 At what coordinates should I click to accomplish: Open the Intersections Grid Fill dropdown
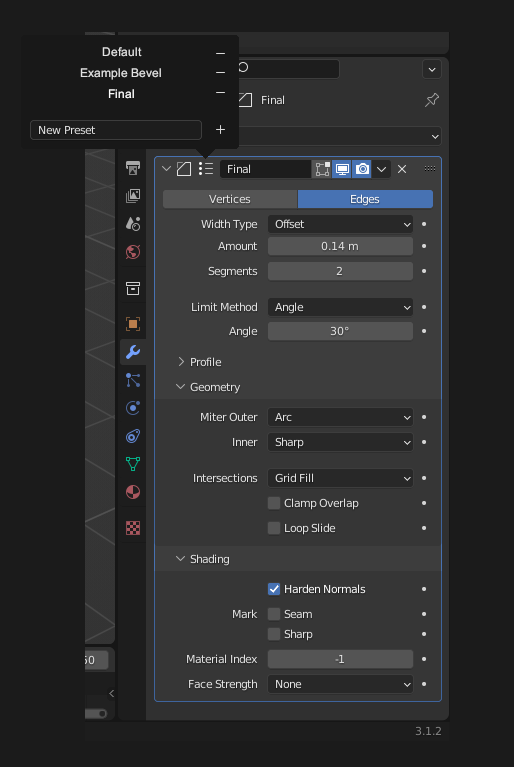coord(340,478)
